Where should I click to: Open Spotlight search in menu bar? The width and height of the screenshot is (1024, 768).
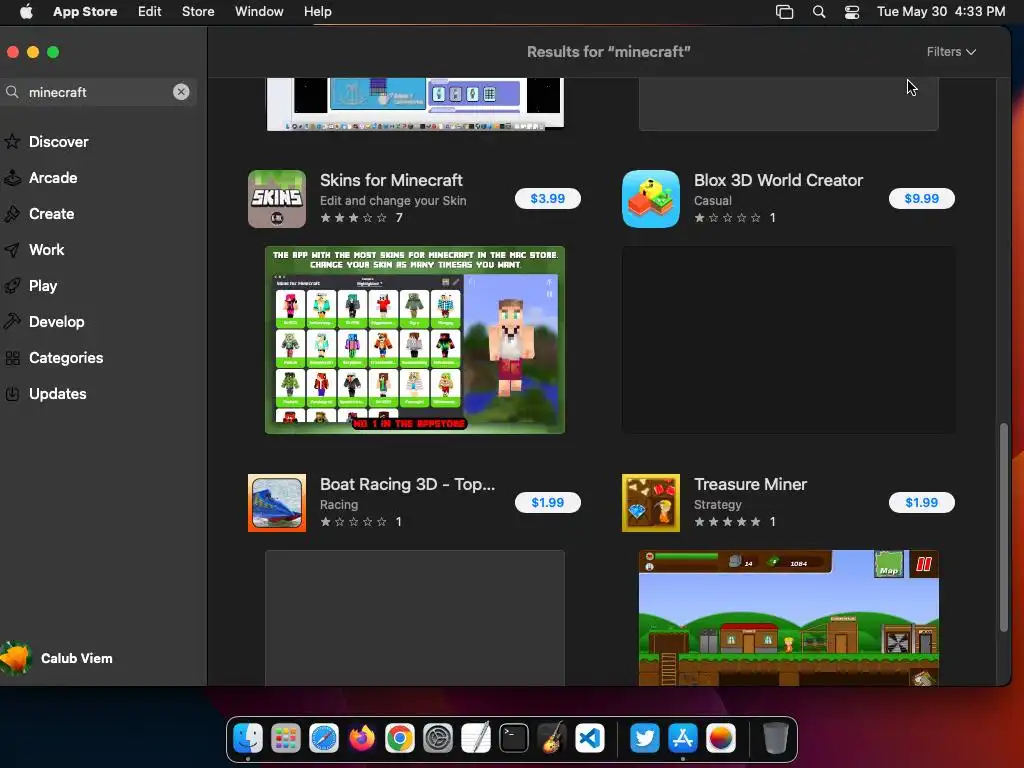pyautogui.click(x=819, y=12)
